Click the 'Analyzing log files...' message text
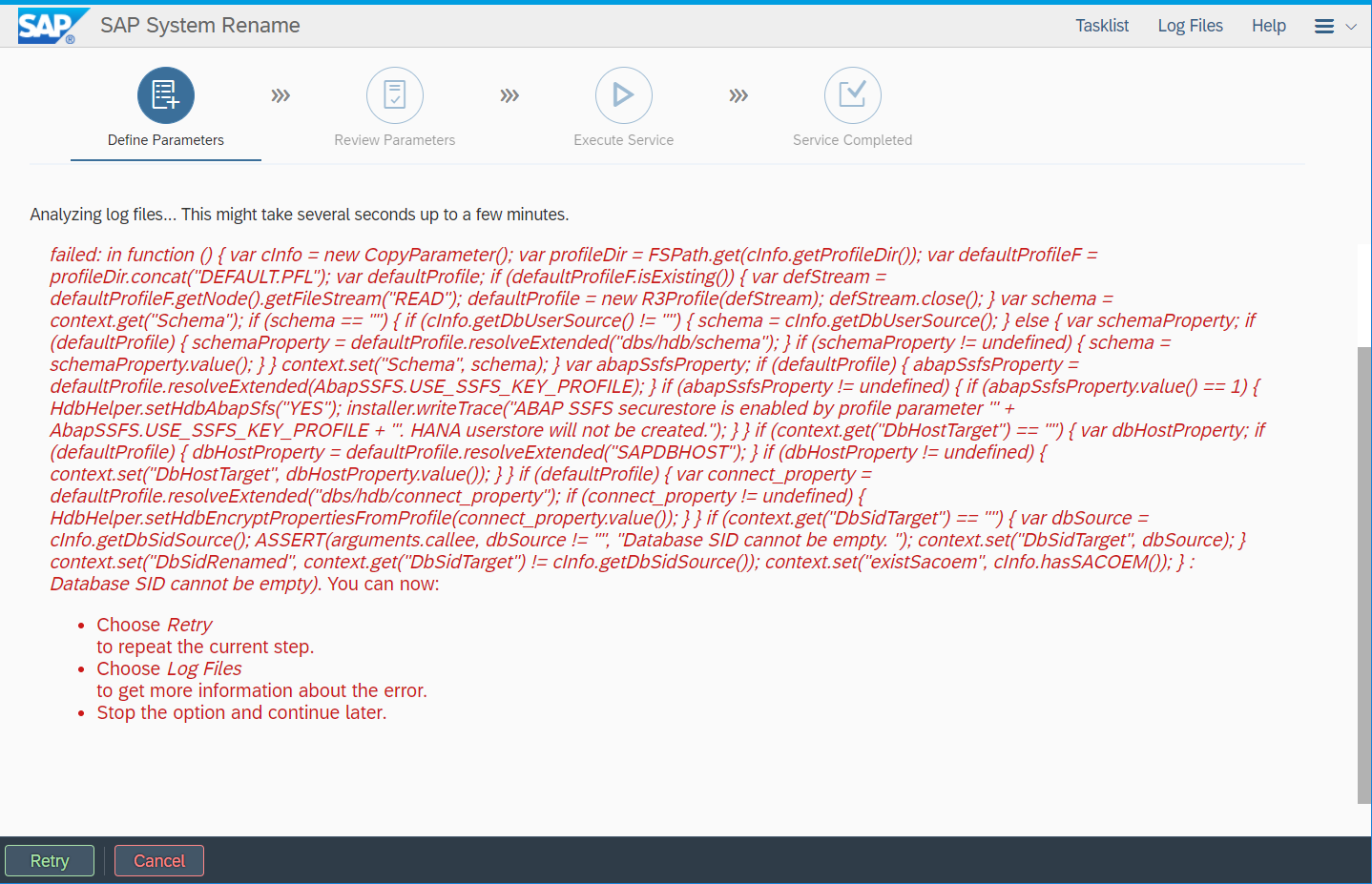1372x884 pixels. point(300,215)
